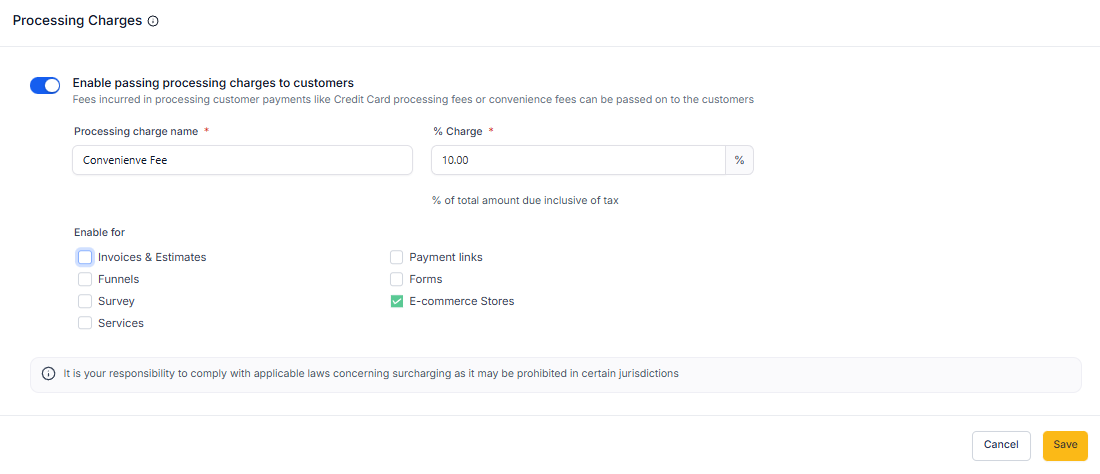Check the Invoices & Estimates checkbox
This screenshot has height=474, width=1100.
click(85, 257)
